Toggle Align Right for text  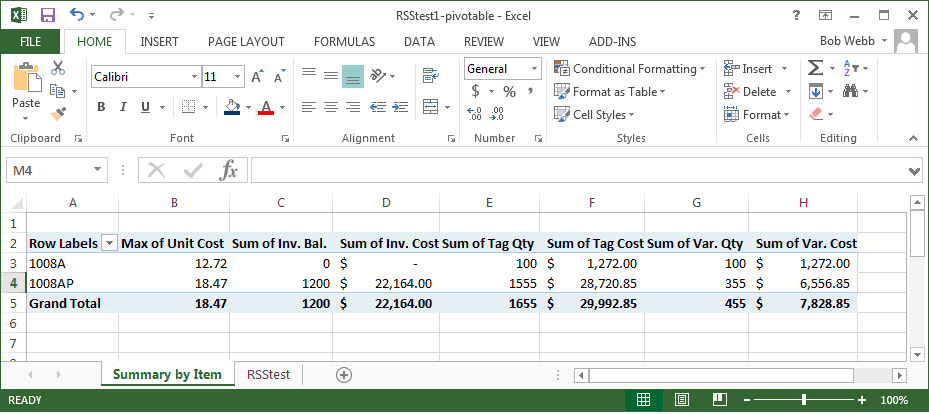[353, 107]
